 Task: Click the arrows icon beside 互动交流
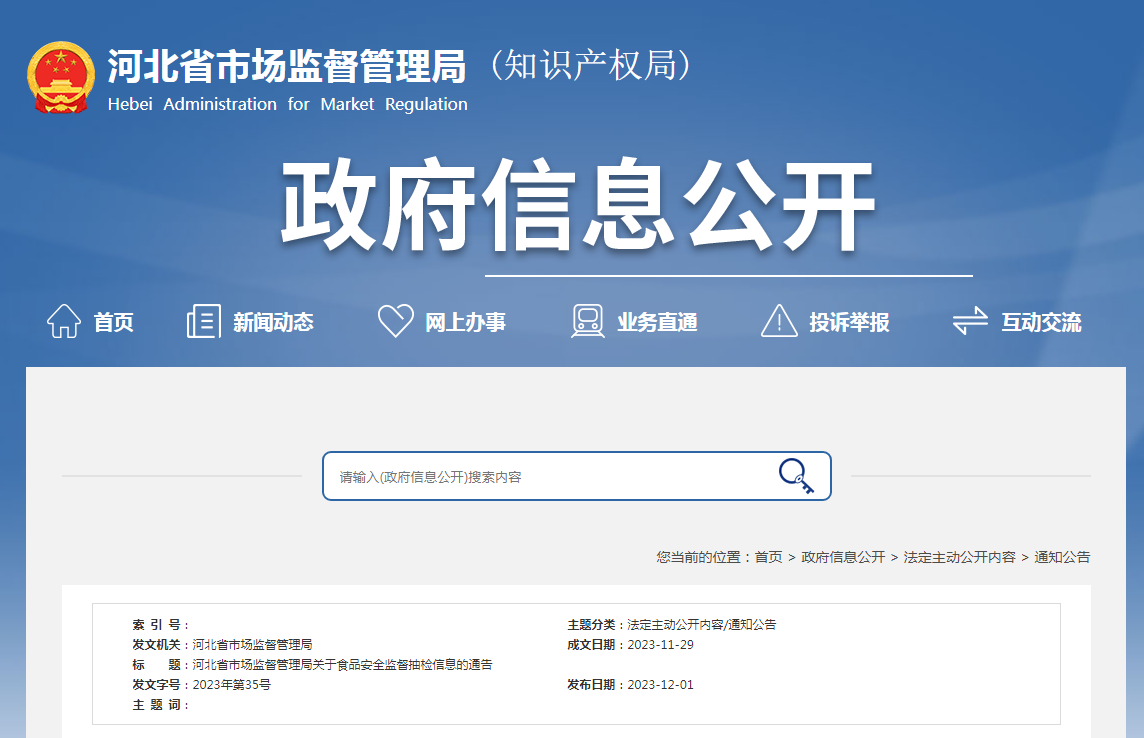point(970,321)
